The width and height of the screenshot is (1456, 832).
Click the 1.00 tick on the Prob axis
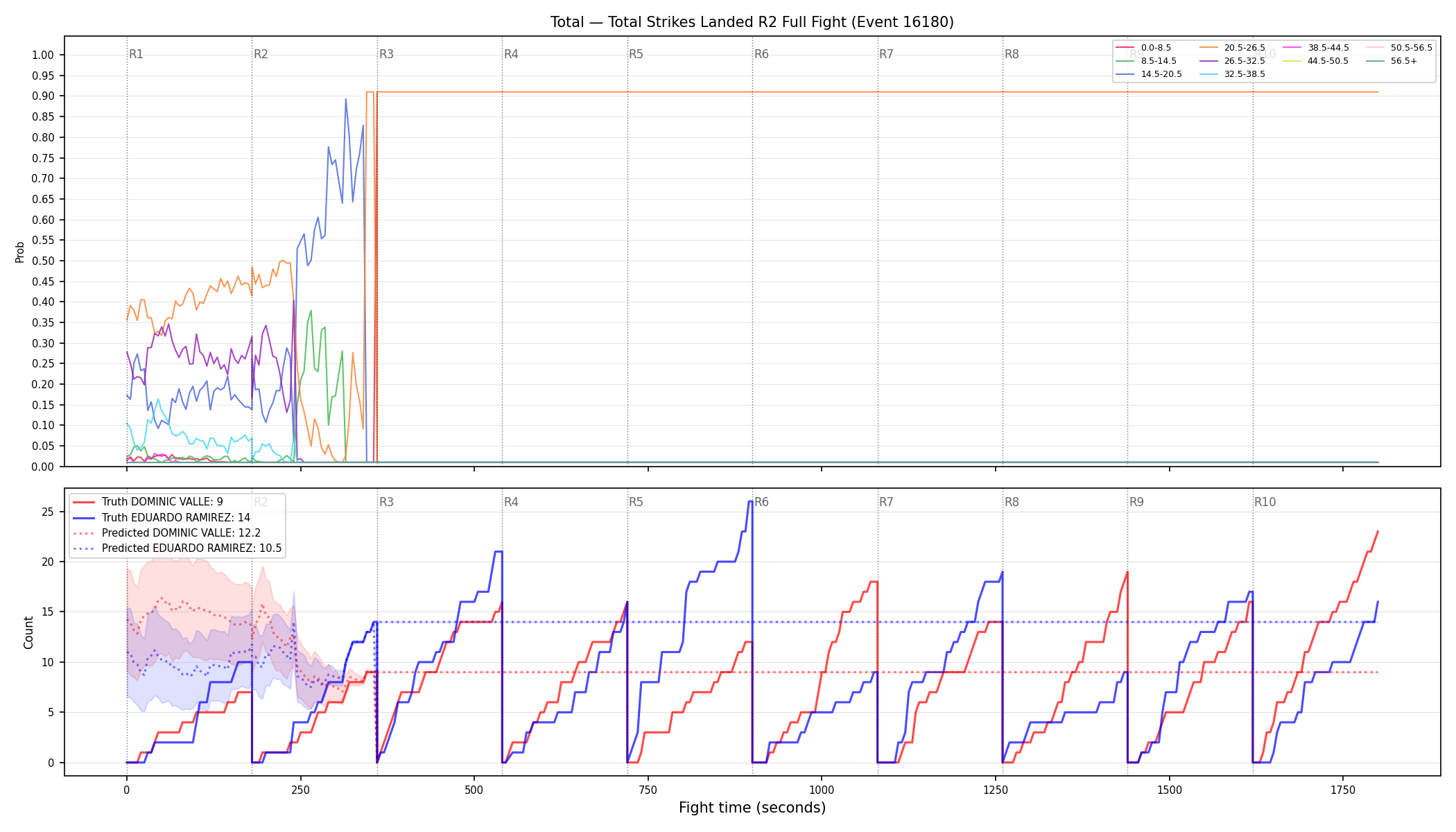click(43, 55)
